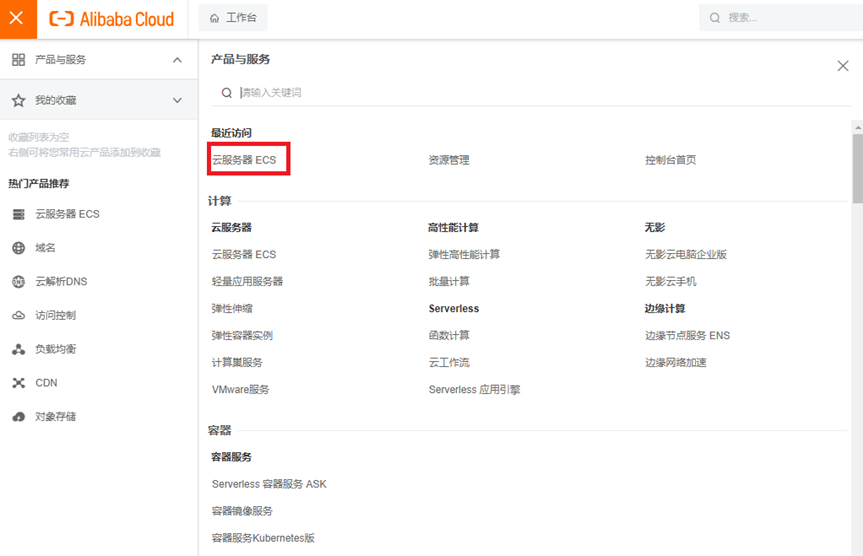Open 无影云手机 link
Screen dimensions: 863x556
[x=670, y=281]
